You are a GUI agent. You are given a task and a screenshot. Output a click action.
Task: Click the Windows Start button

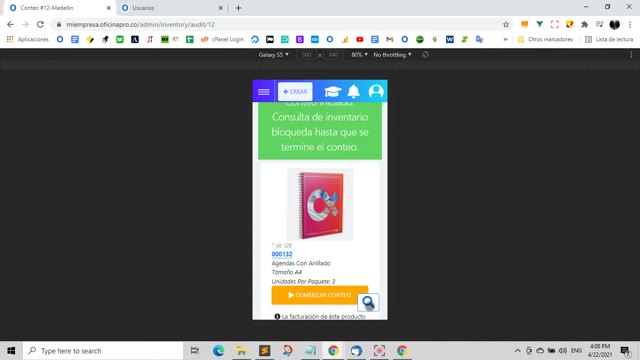coord(11,351)
